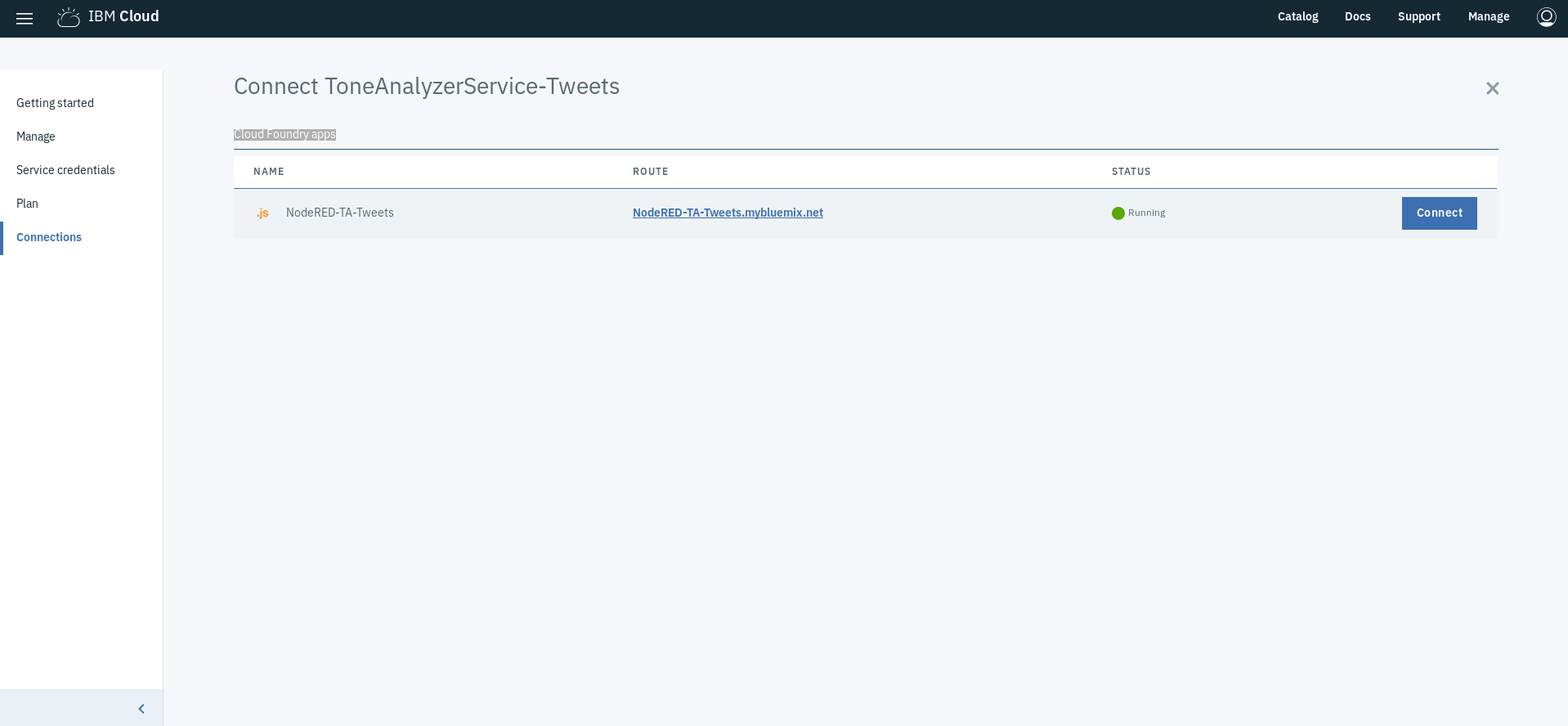1568x726 pixels.
Task: Open Docs in the top bar
Action: (x=1357, y=16)
